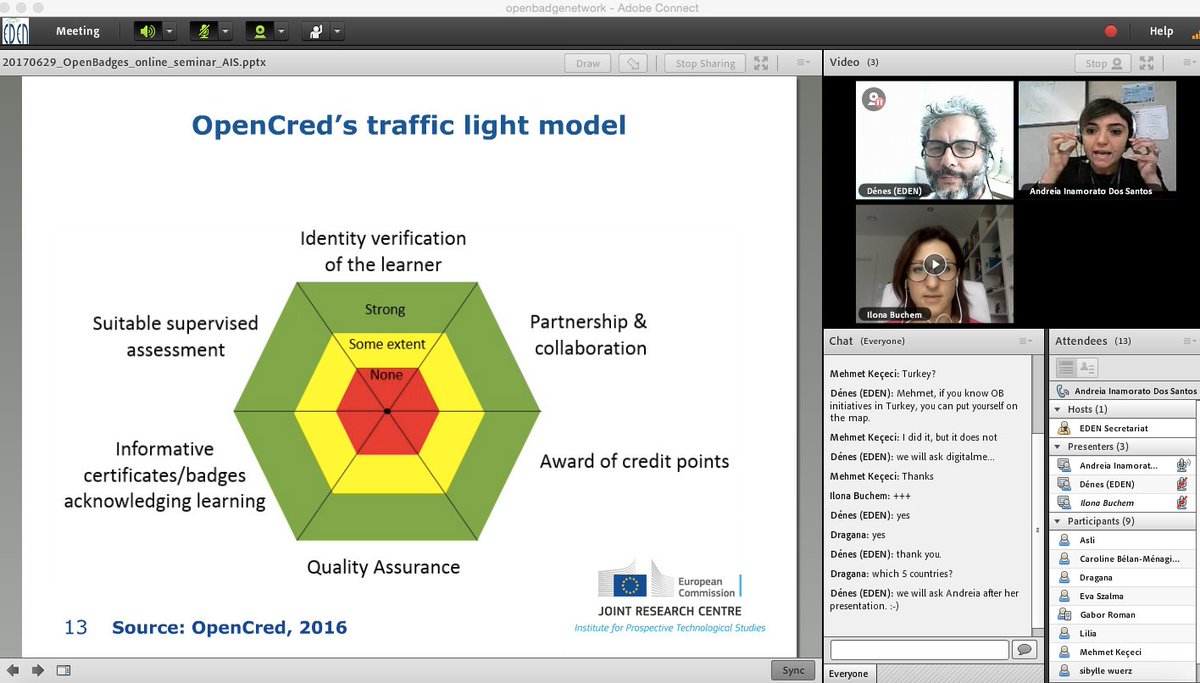
Task: Mute the conference speaker audio
Action: pos(147,31)
